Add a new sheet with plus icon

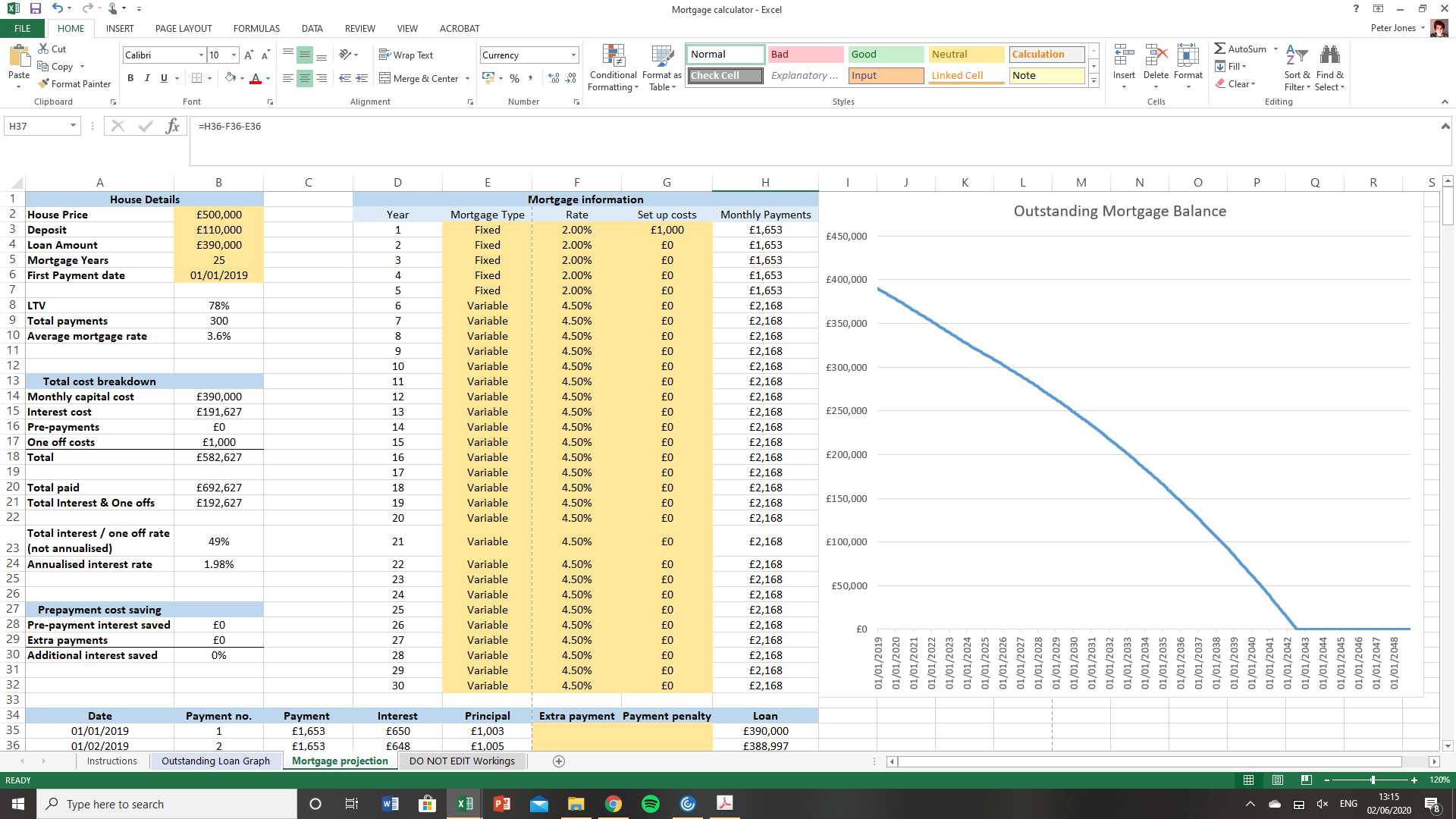559,761
